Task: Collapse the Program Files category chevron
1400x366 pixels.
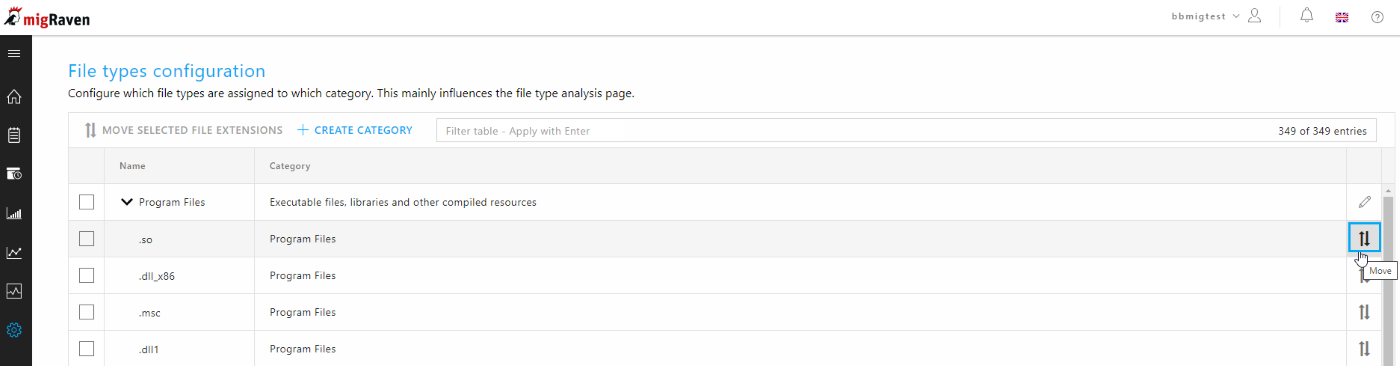Action: [x=127, y=202]
